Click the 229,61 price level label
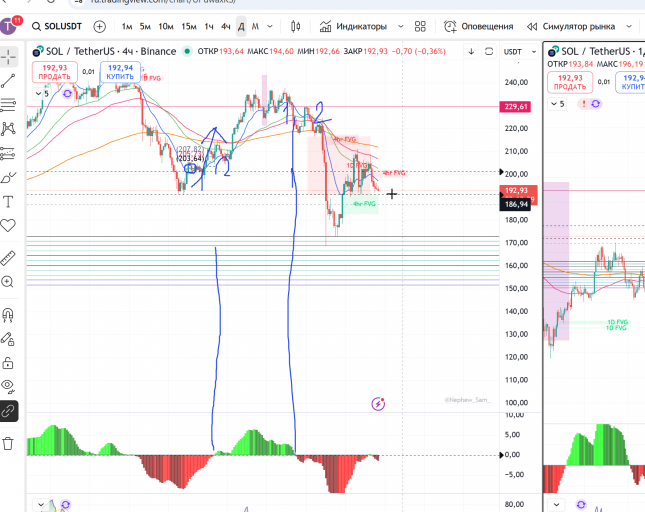 (515, 107)
